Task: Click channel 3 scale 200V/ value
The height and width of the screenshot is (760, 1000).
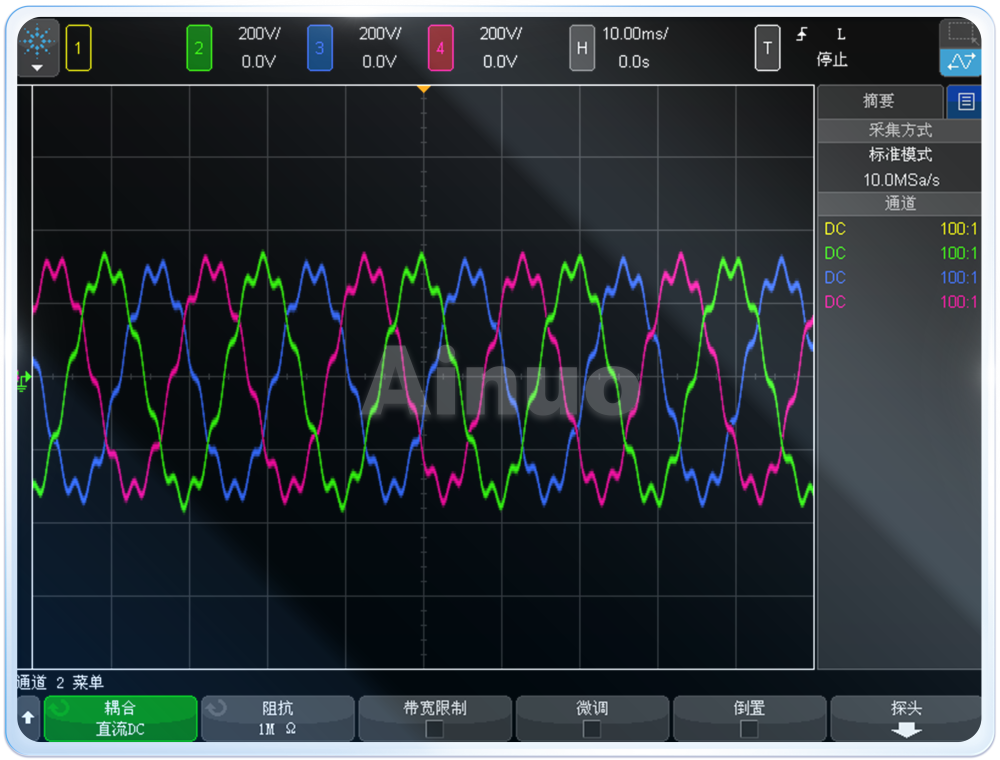Action: (x=380, y=34)
